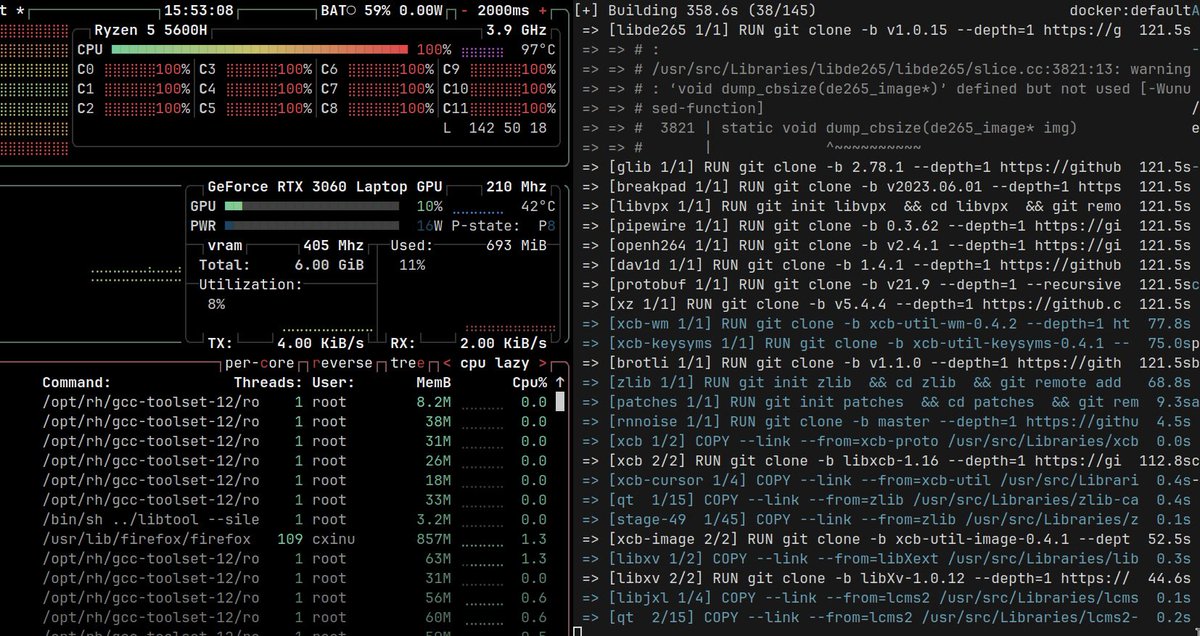The width and height of the screenshot is (1200, 636).
Task: Click the C0 core usage meter
Action: 134,70
